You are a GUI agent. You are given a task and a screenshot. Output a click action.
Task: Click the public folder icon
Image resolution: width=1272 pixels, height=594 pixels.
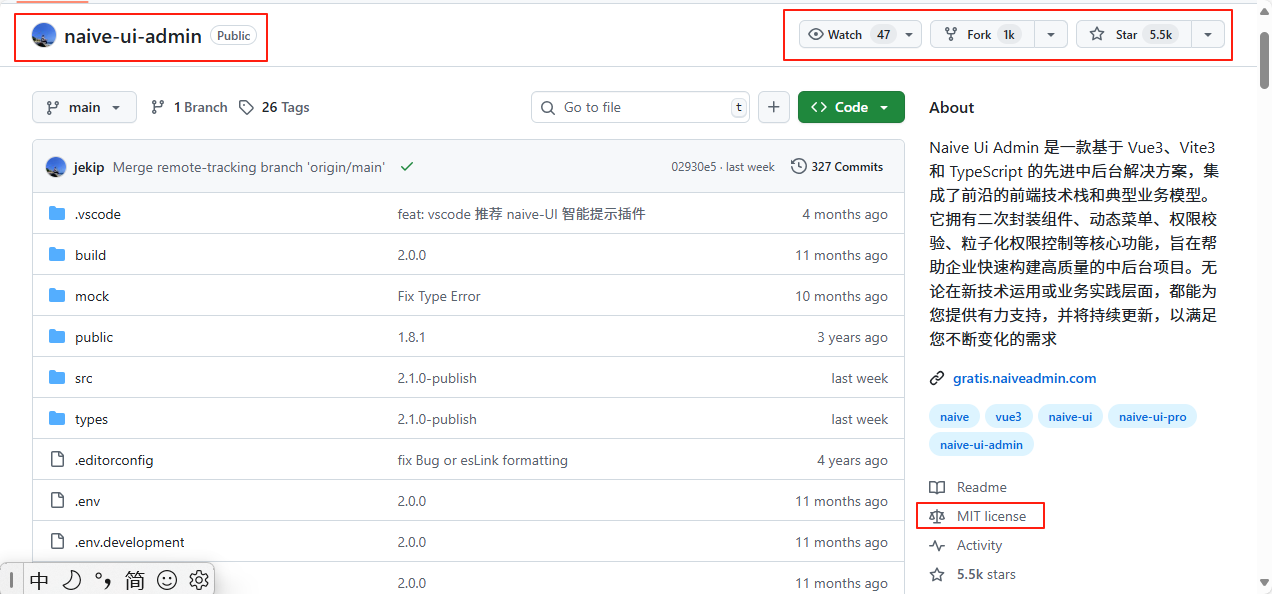pos(57,336)
